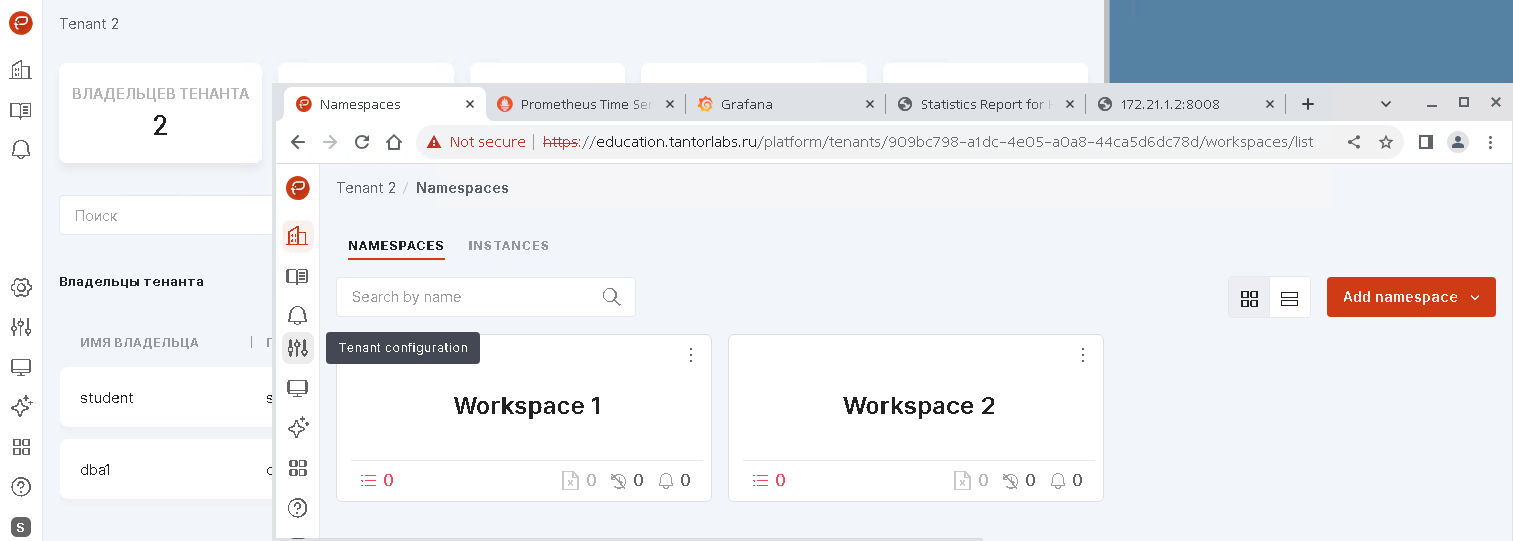The image size is (1513, 541).
Task: Open Workspace 2 three-dot menu
Action: pos(1082,355)
